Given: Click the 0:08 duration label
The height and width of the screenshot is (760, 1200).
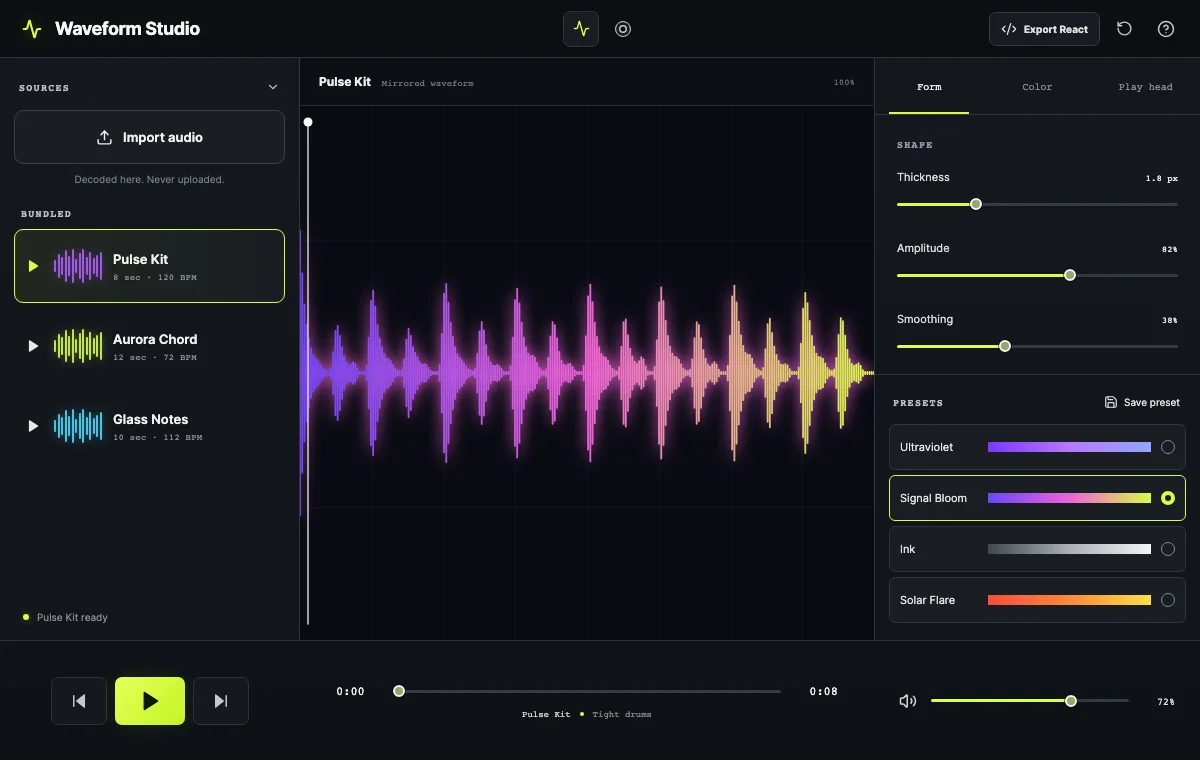Looking at the screenshot, I should [x=824, y=691].
